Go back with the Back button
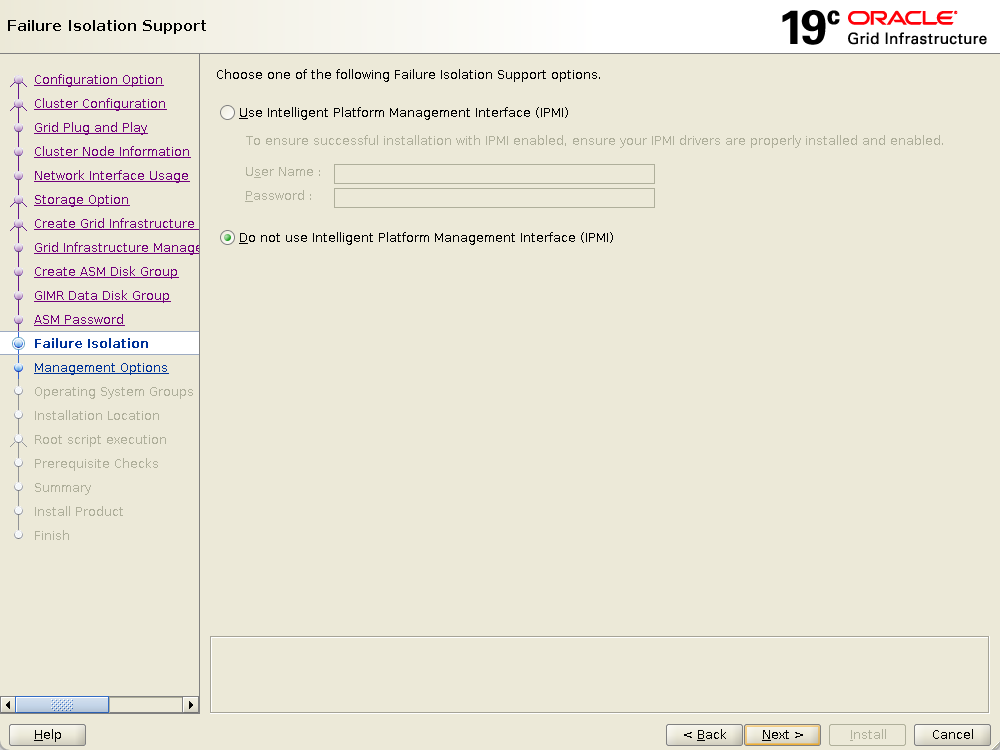The width and height of the screenshot is (1000, 750). tap(704, 735)
